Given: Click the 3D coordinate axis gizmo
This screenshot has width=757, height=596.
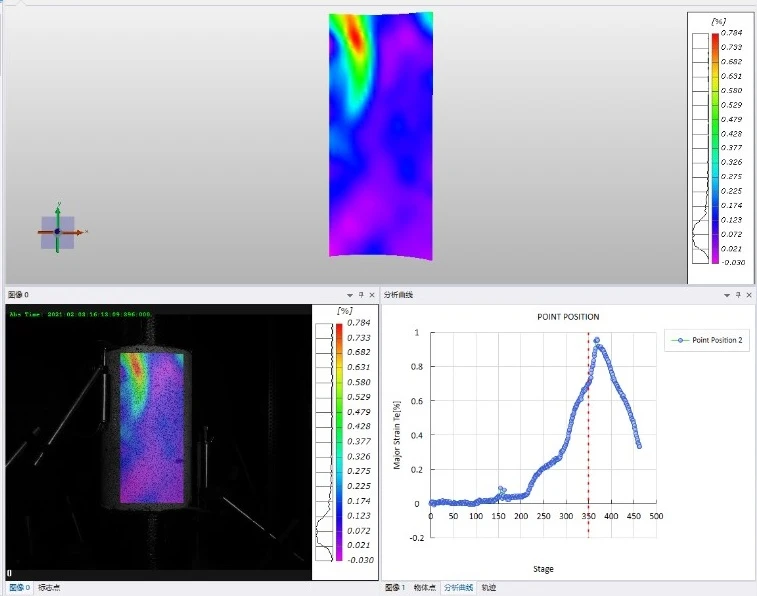Looking at the screenshot, I should 57,231.
